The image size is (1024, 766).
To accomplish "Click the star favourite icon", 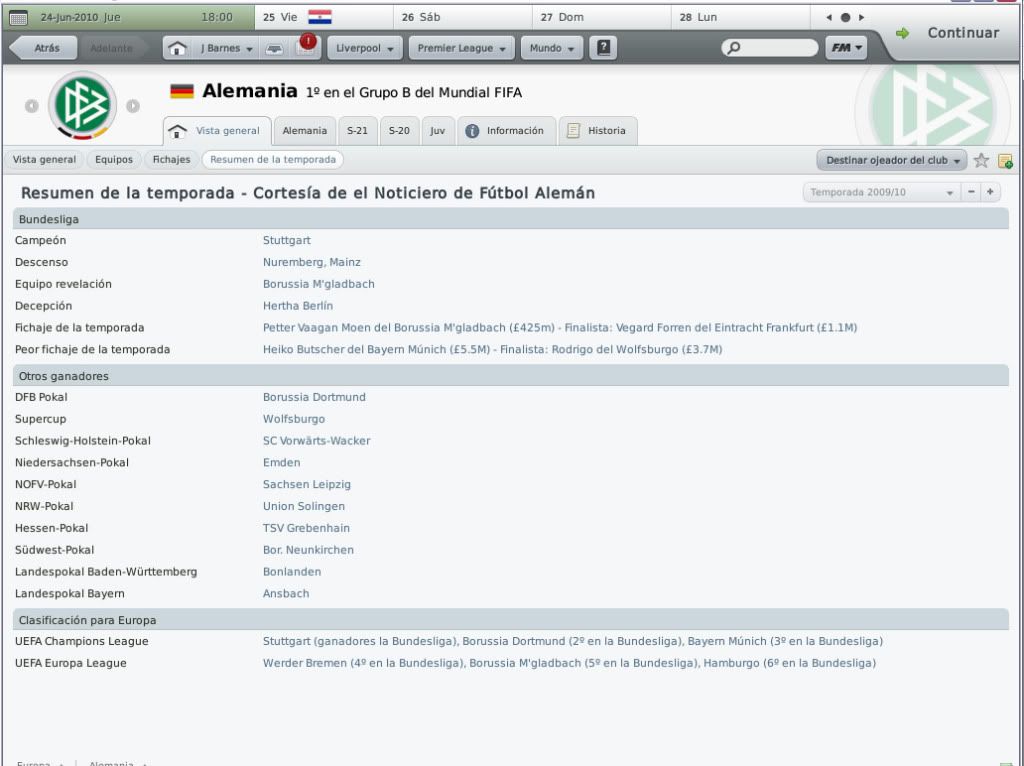I will 981,160.
